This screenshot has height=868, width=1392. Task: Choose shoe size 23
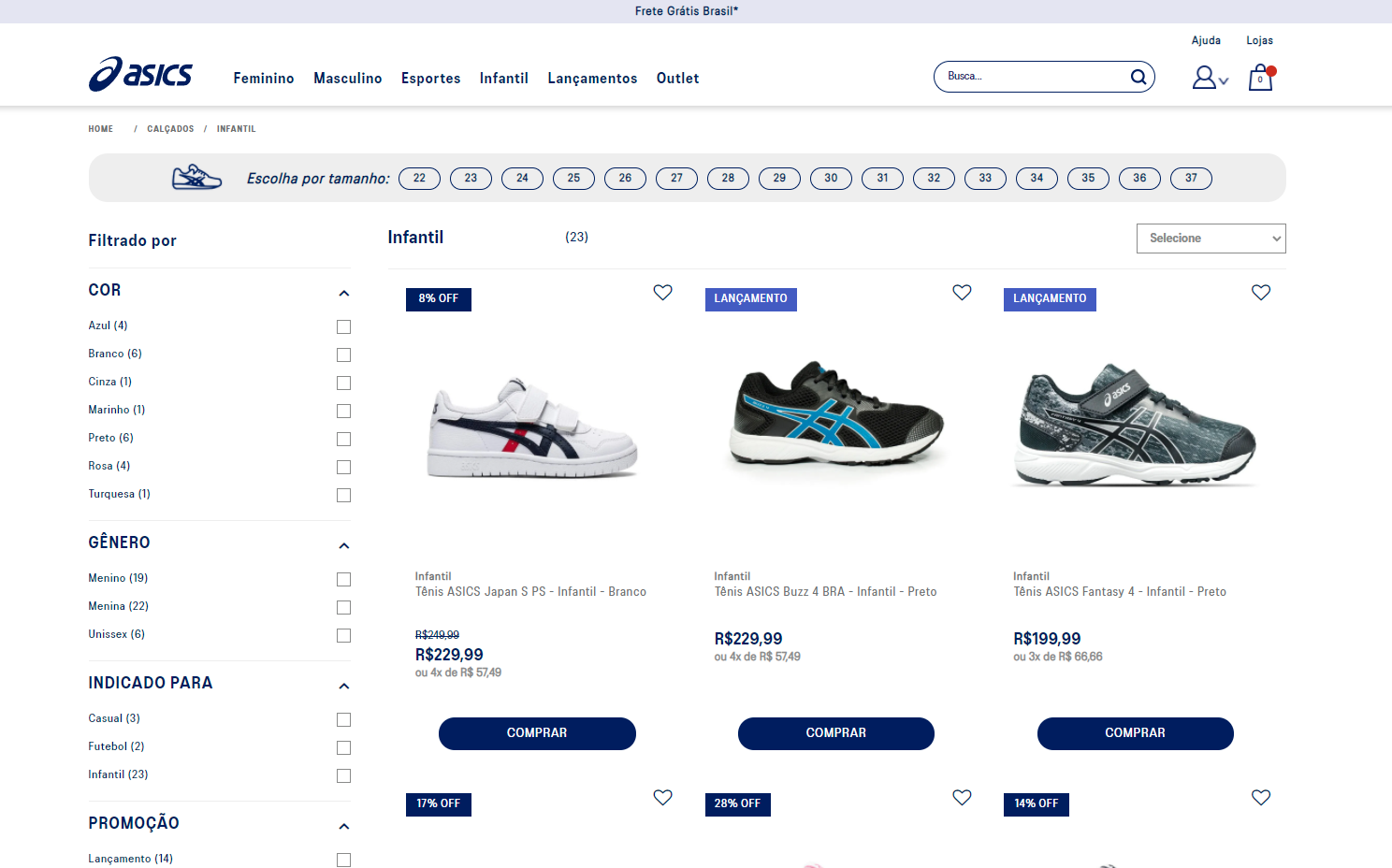471,179
